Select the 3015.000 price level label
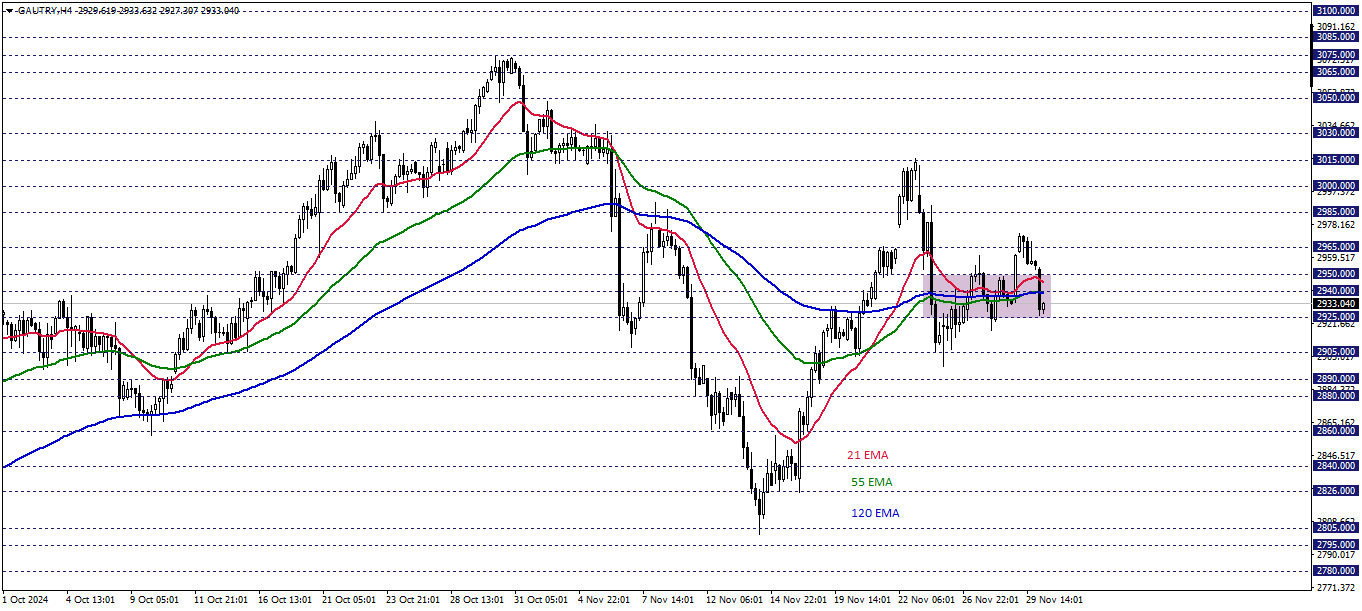Viewport: 1362px width, 611px height. [1336, 160]
